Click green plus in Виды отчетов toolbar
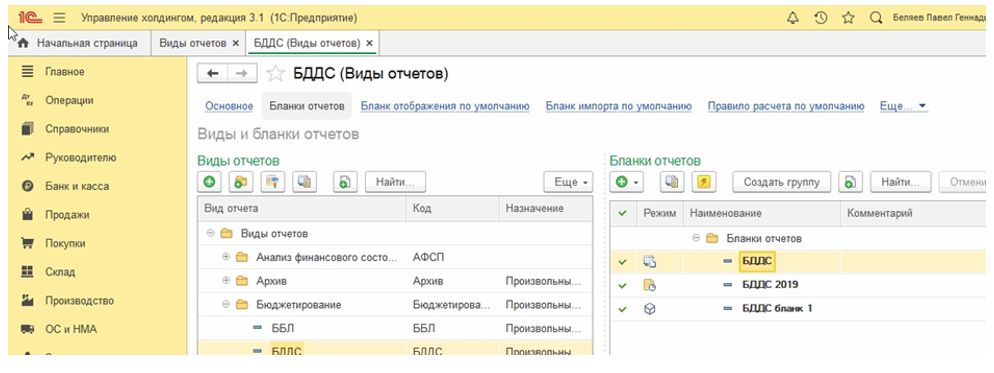This screenshot has height=373, width=994. coord(209,182)
